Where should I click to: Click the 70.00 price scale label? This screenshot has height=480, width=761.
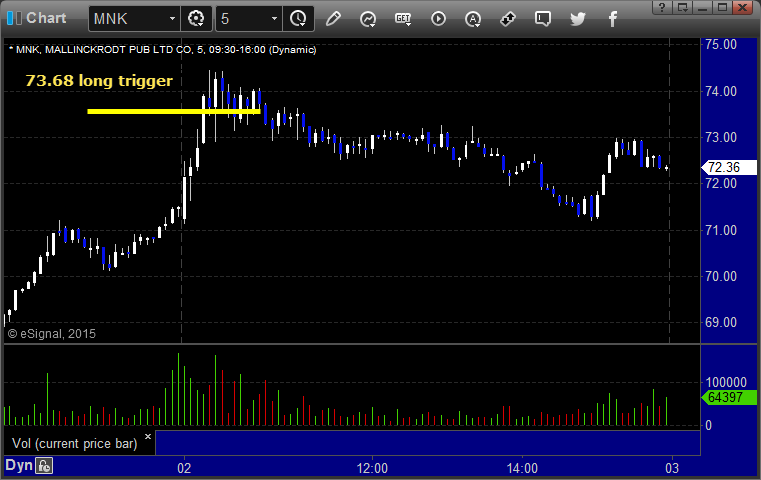[x=721, y=276]
